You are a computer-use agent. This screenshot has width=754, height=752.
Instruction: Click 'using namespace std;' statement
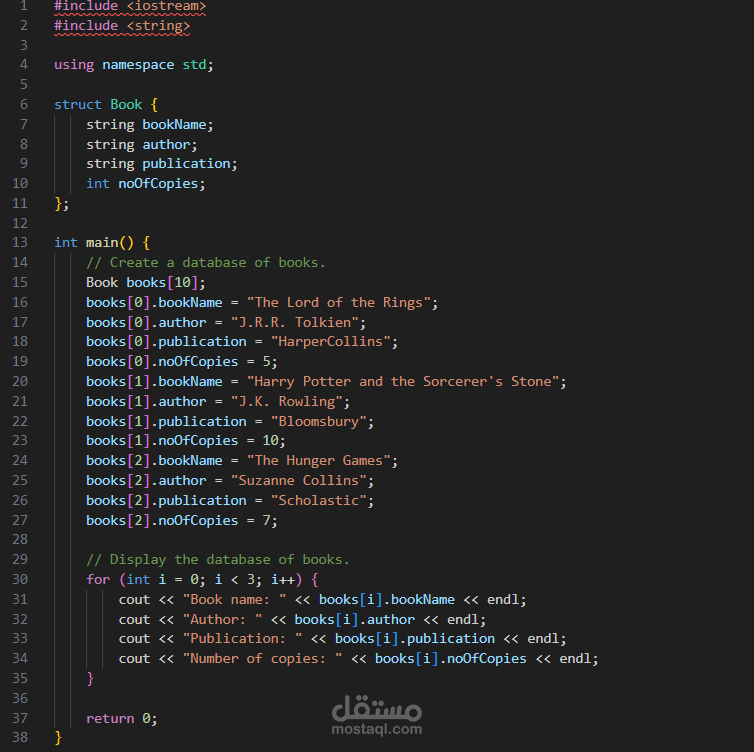[x=134, y=64]
